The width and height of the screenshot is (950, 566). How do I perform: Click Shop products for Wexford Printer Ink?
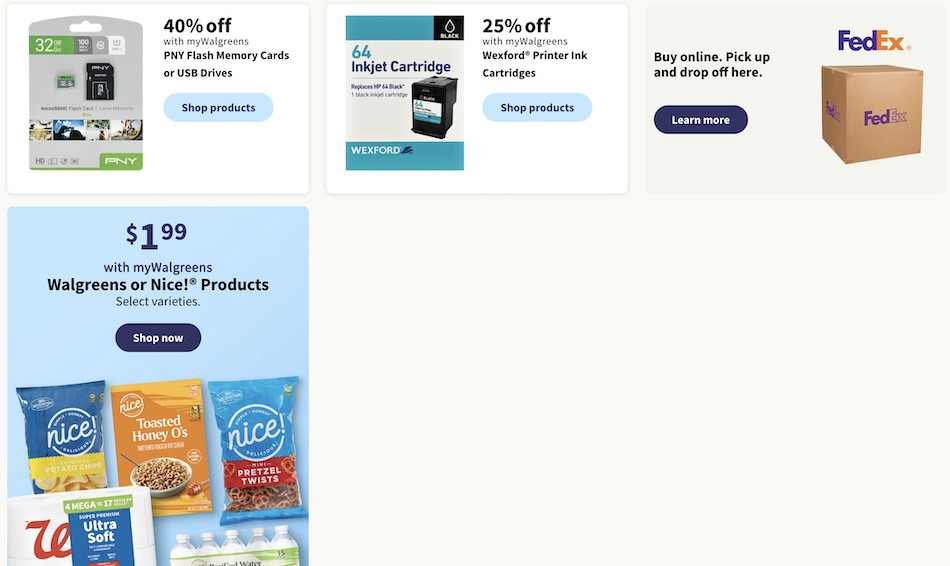pos(537,107)
